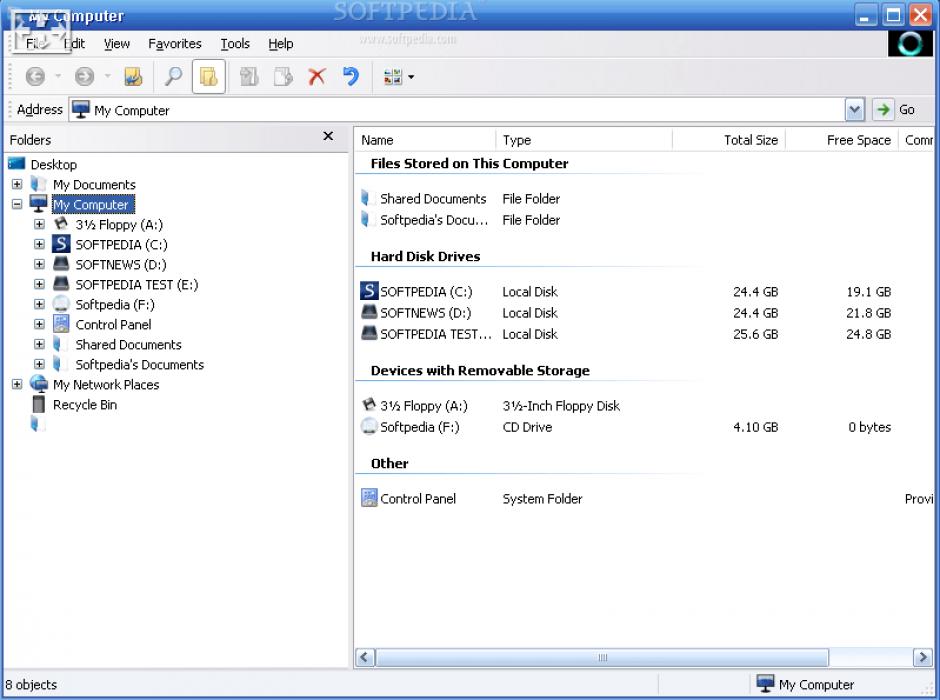
Task: Expand Shared Documents tree node
Action: click(39, 344)
